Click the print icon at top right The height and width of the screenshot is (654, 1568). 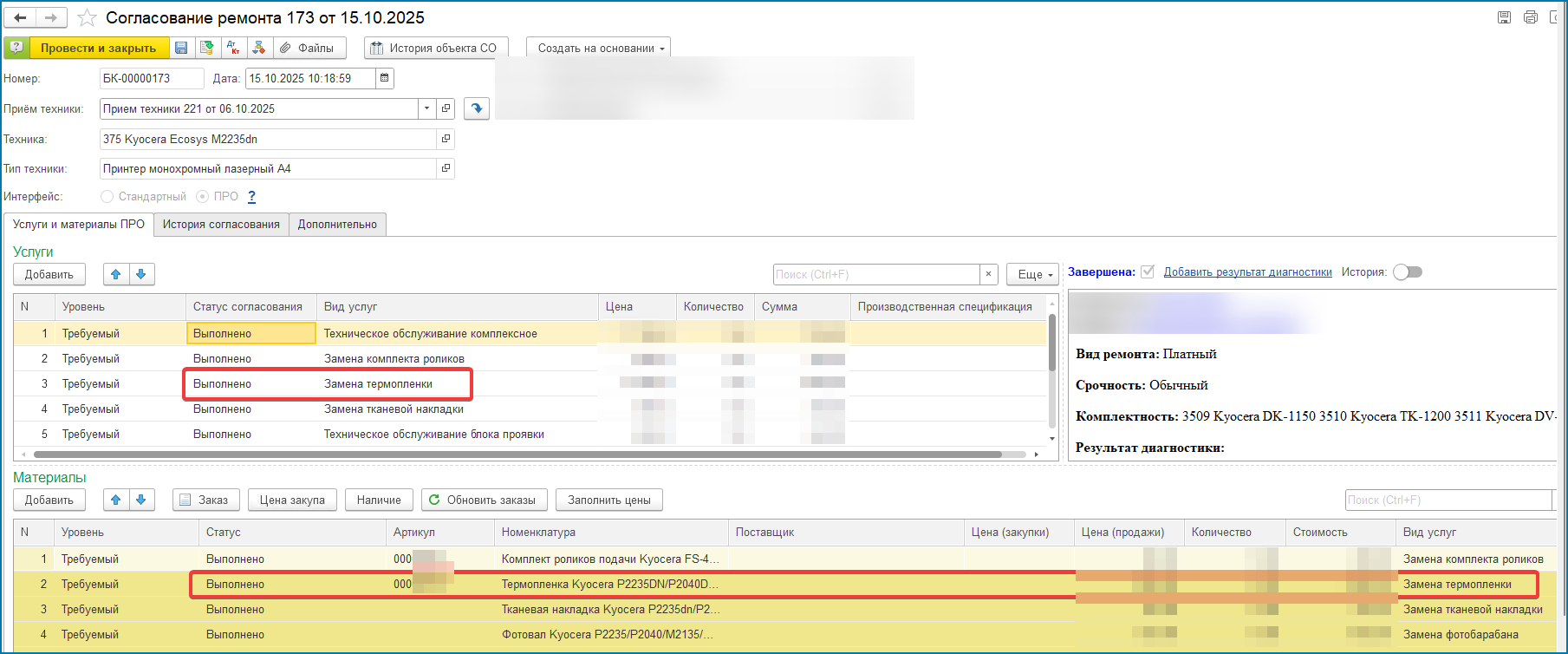coord(1531,17)
